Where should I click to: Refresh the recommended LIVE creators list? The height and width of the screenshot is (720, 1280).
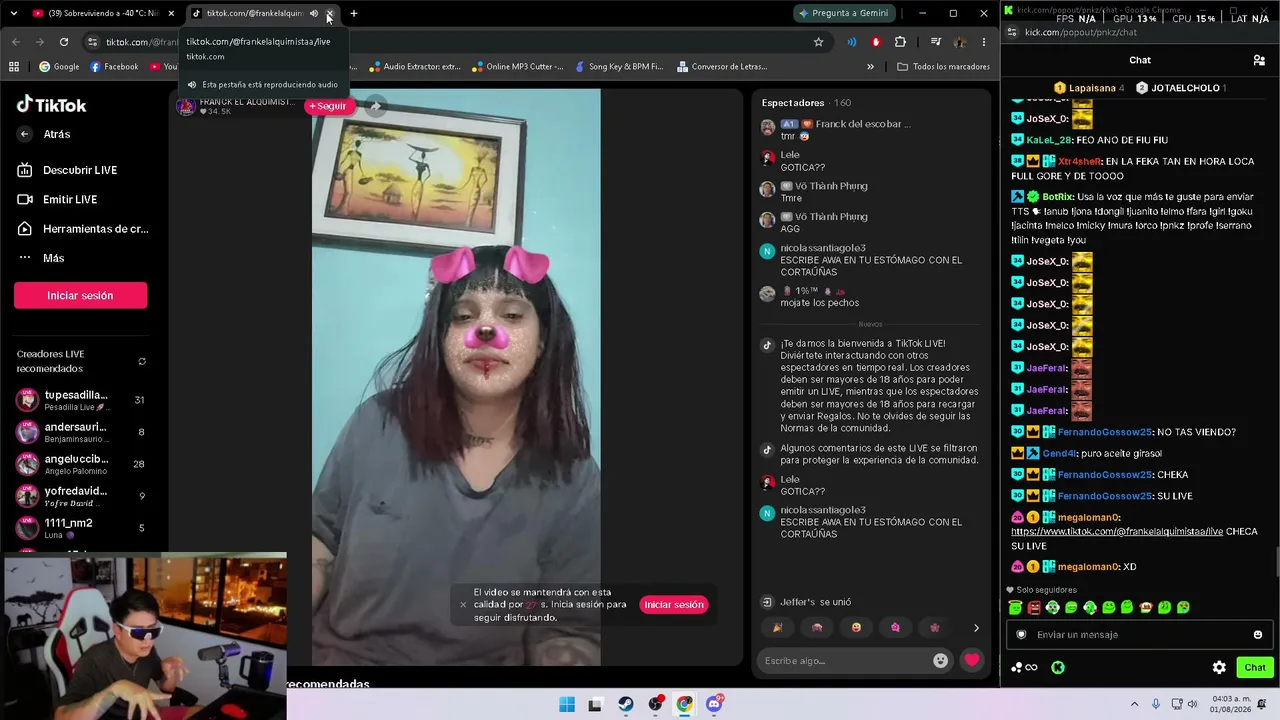[x=142, y=361]
